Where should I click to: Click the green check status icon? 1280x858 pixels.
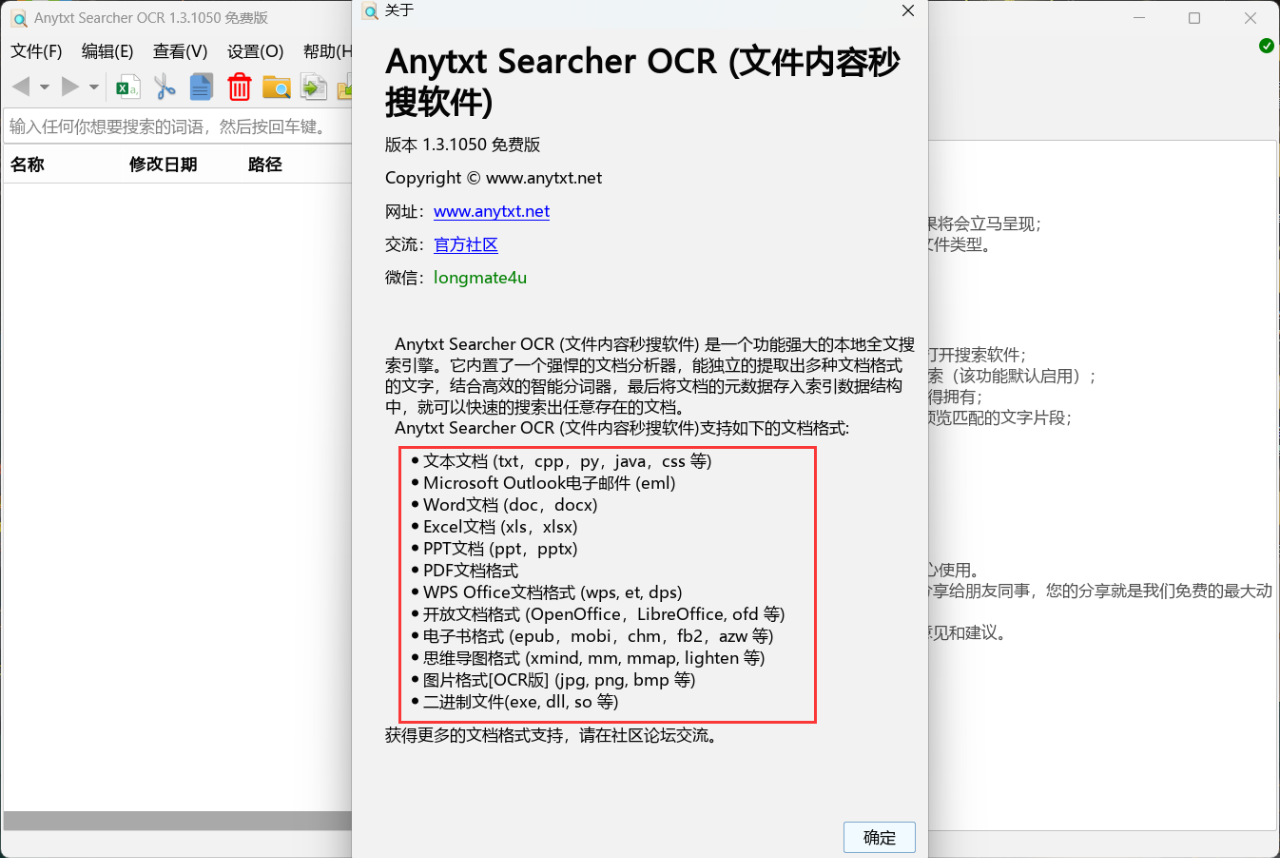1266,46
